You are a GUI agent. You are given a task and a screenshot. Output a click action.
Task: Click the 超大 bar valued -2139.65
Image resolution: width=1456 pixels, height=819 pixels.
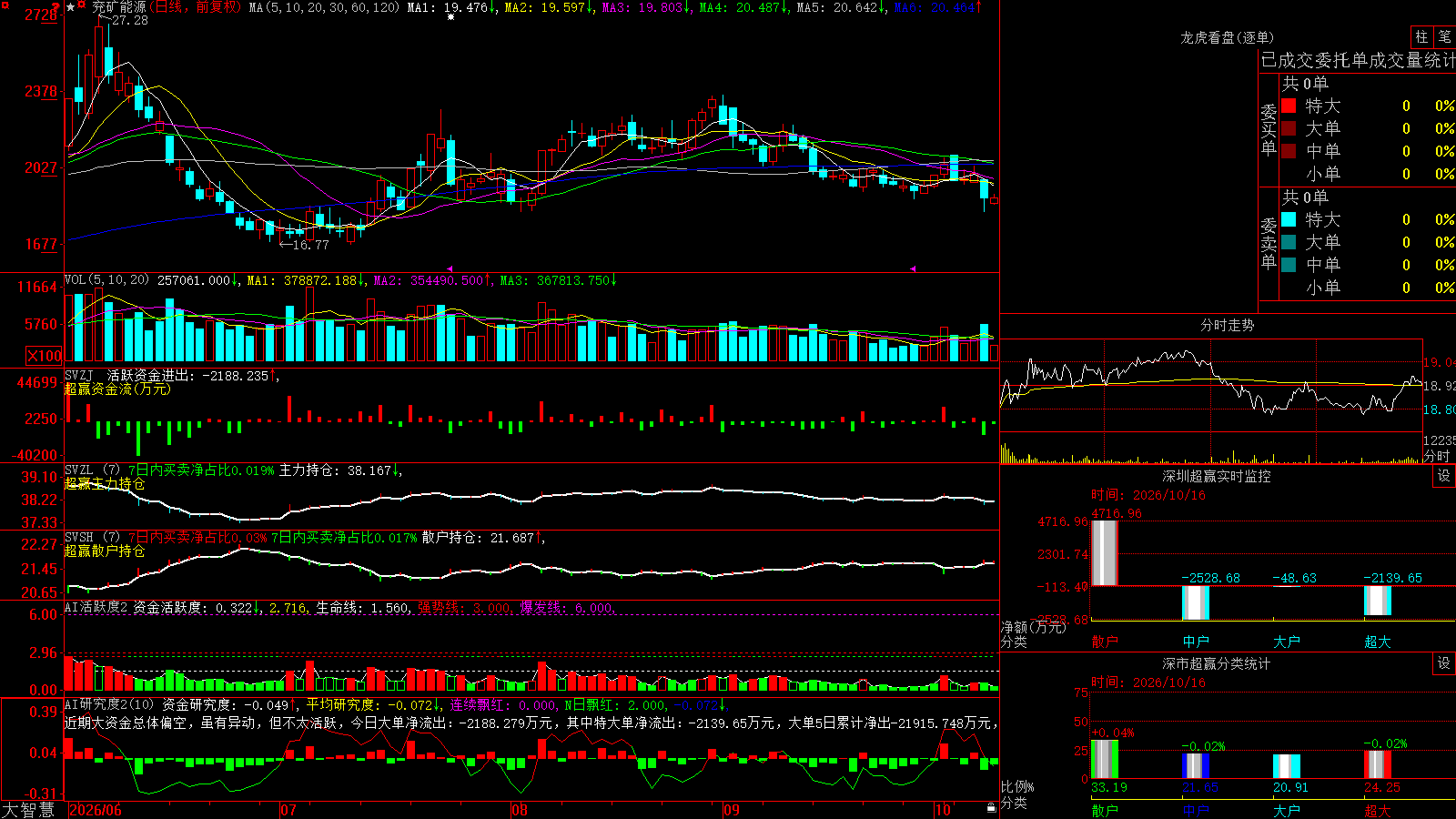coord(1377,601)
